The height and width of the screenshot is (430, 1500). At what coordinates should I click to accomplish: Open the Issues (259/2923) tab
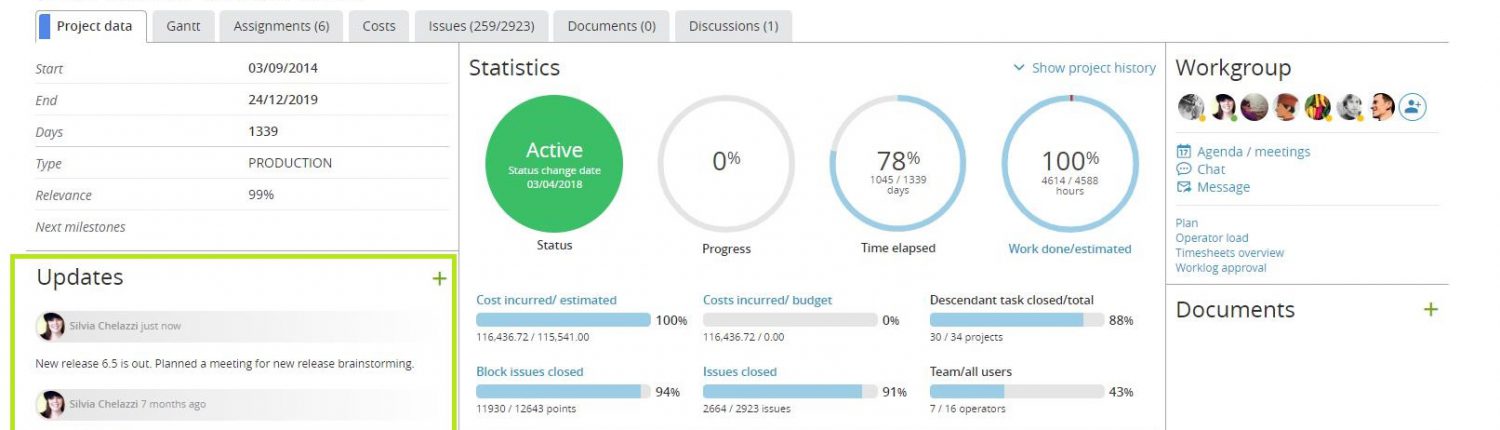481,27
